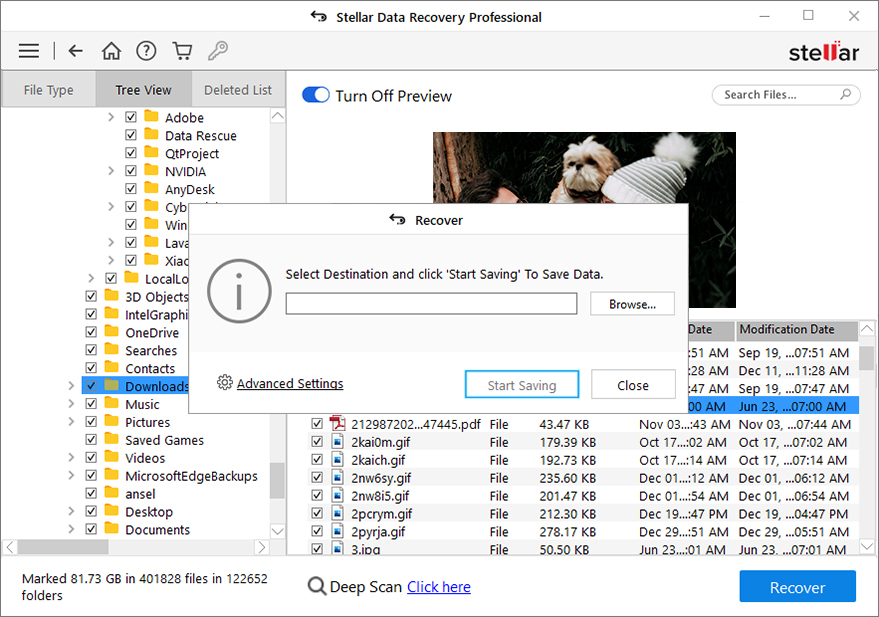
Task: Click the destination path input field
Action: point(431,304)
